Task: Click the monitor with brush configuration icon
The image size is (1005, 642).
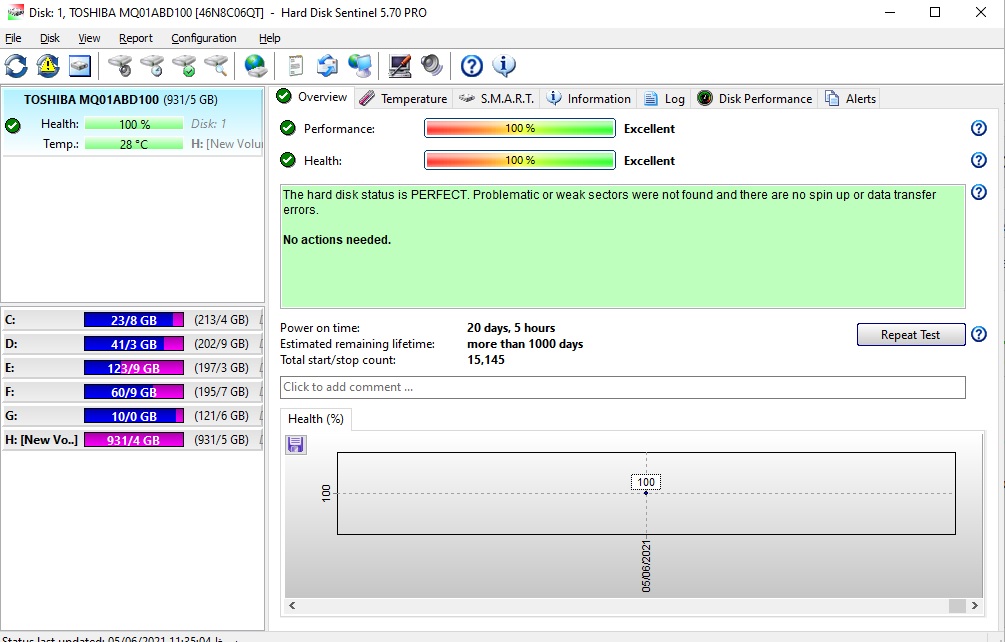Action: (x=400, y=65)
